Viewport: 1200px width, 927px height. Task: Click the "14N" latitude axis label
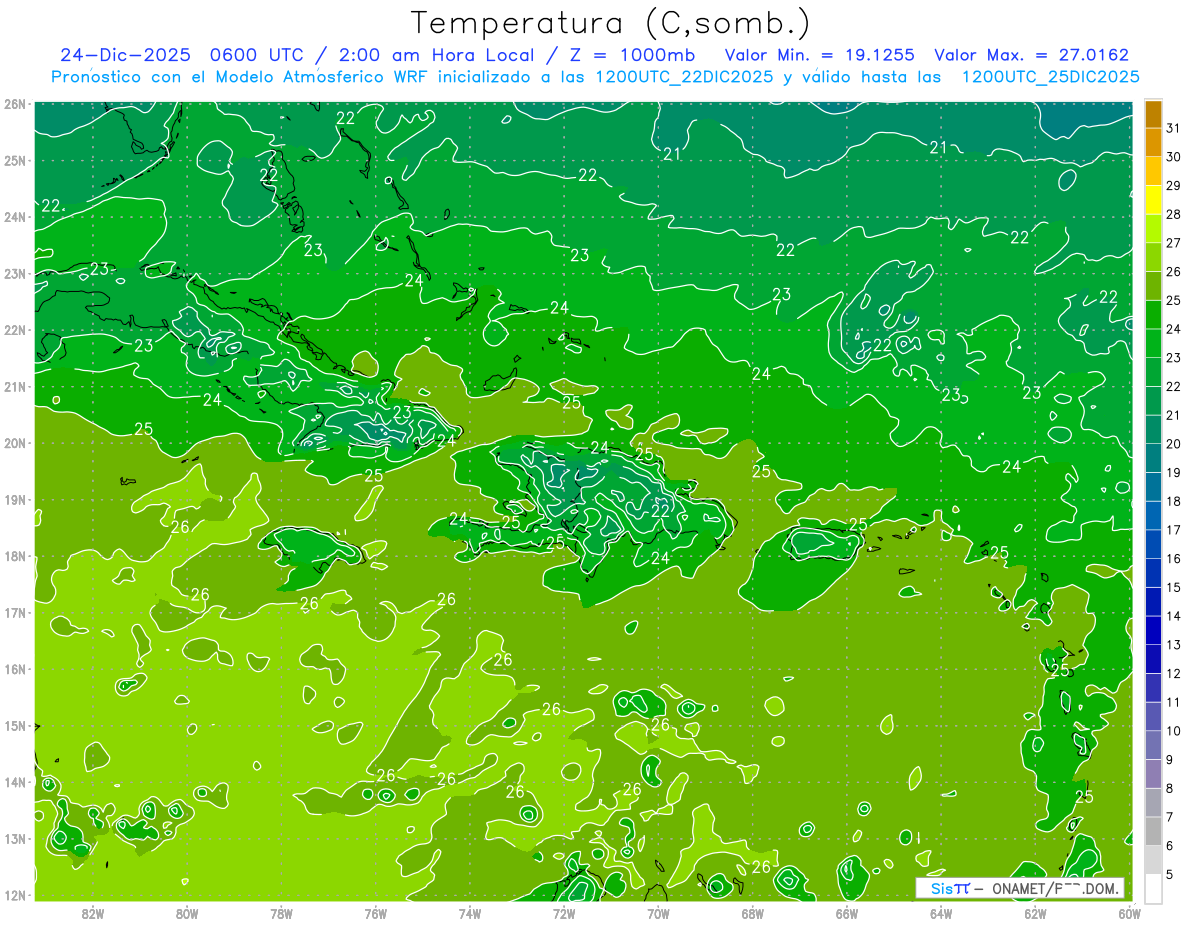coord(14,782)
